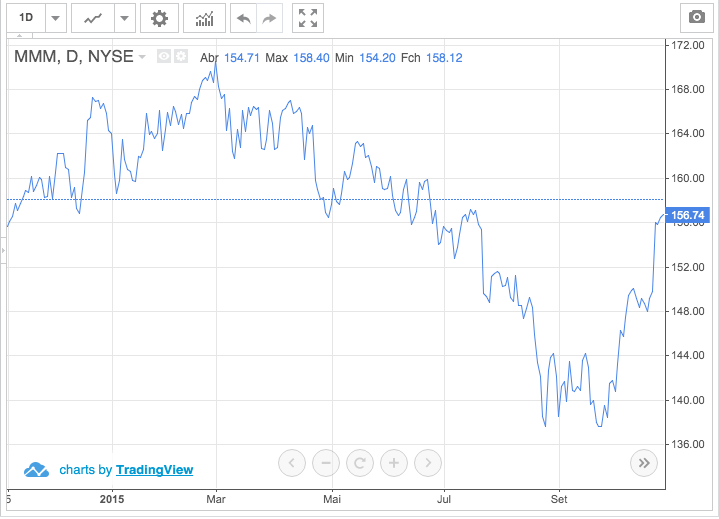Expand the 1D interval dropdown arrow
The image size is (719, 519).
(x=56, y=18)
